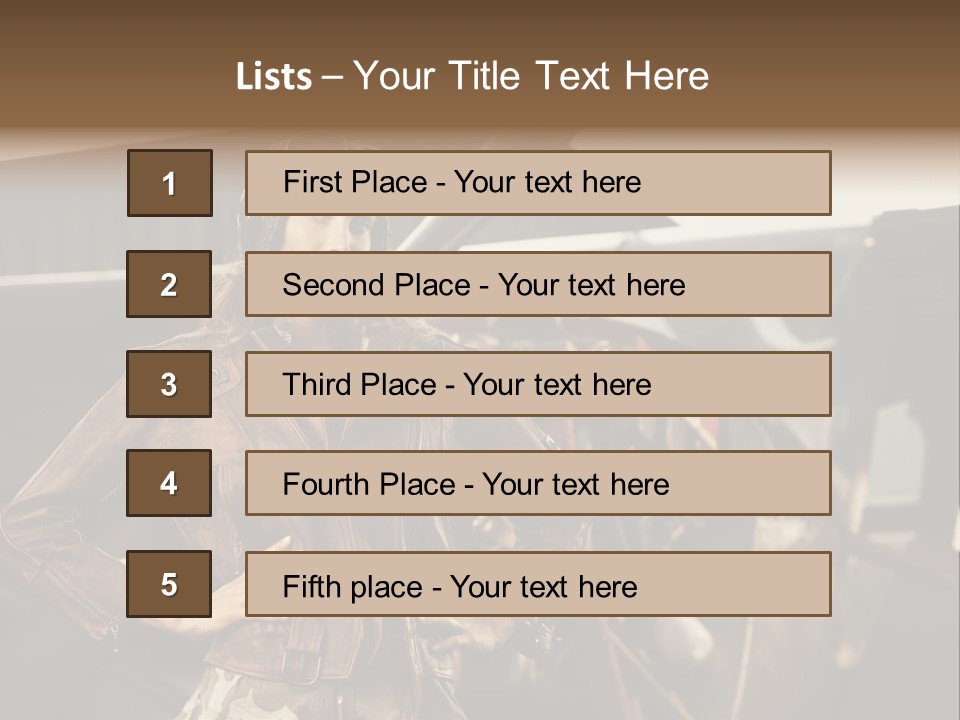Select the First Place text bar
960x720 pixels.
tap(538, 183)
